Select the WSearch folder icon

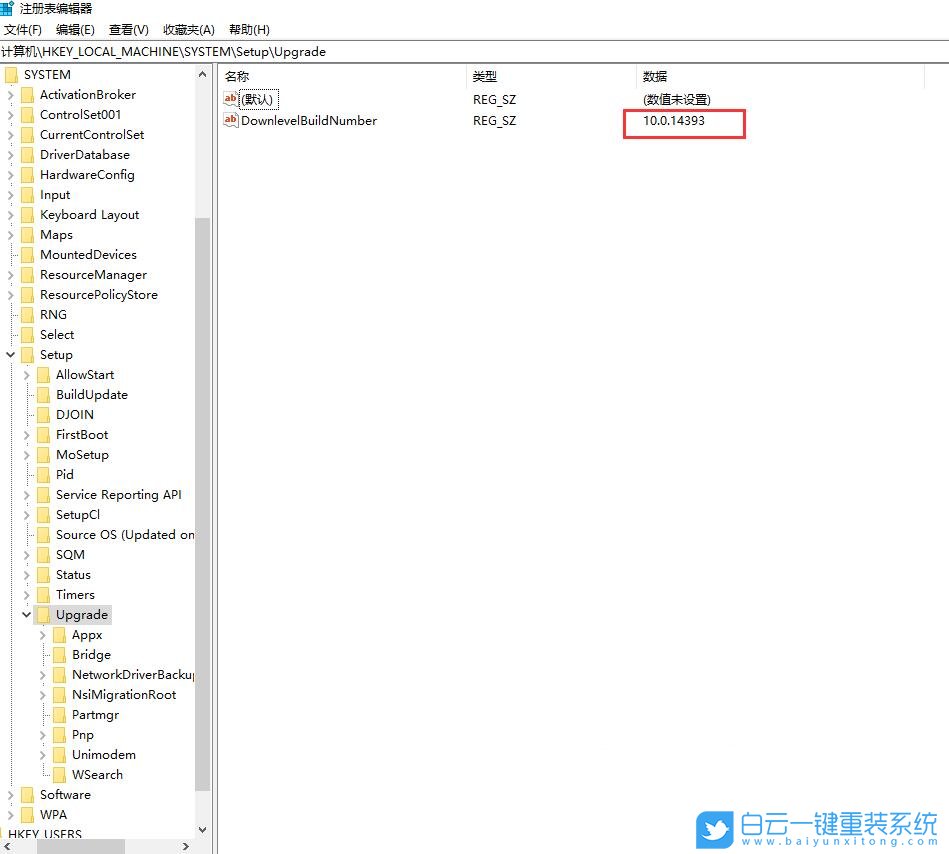click(x=58, y=774)
